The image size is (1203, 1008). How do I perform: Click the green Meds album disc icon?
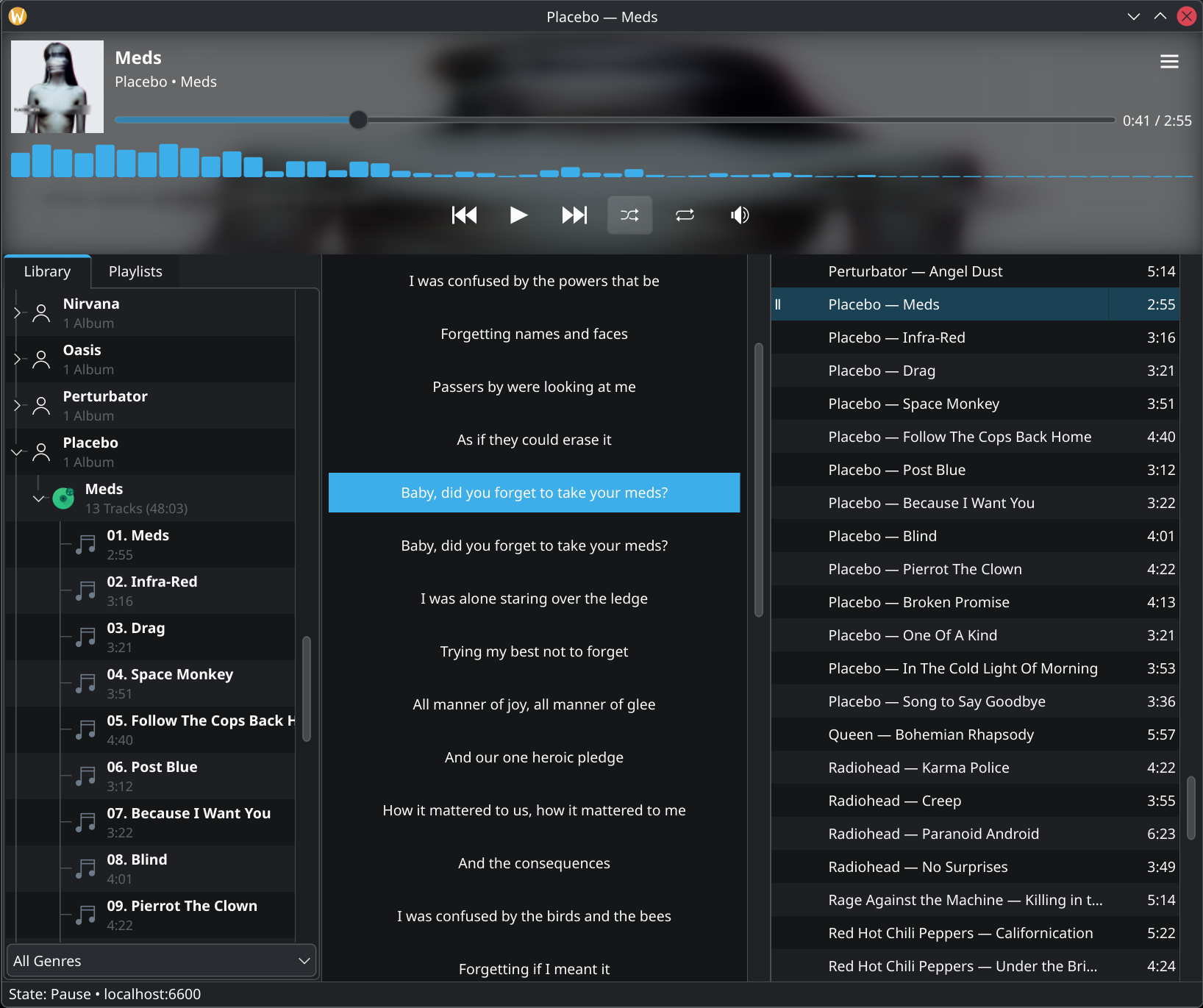click(64, 498)
